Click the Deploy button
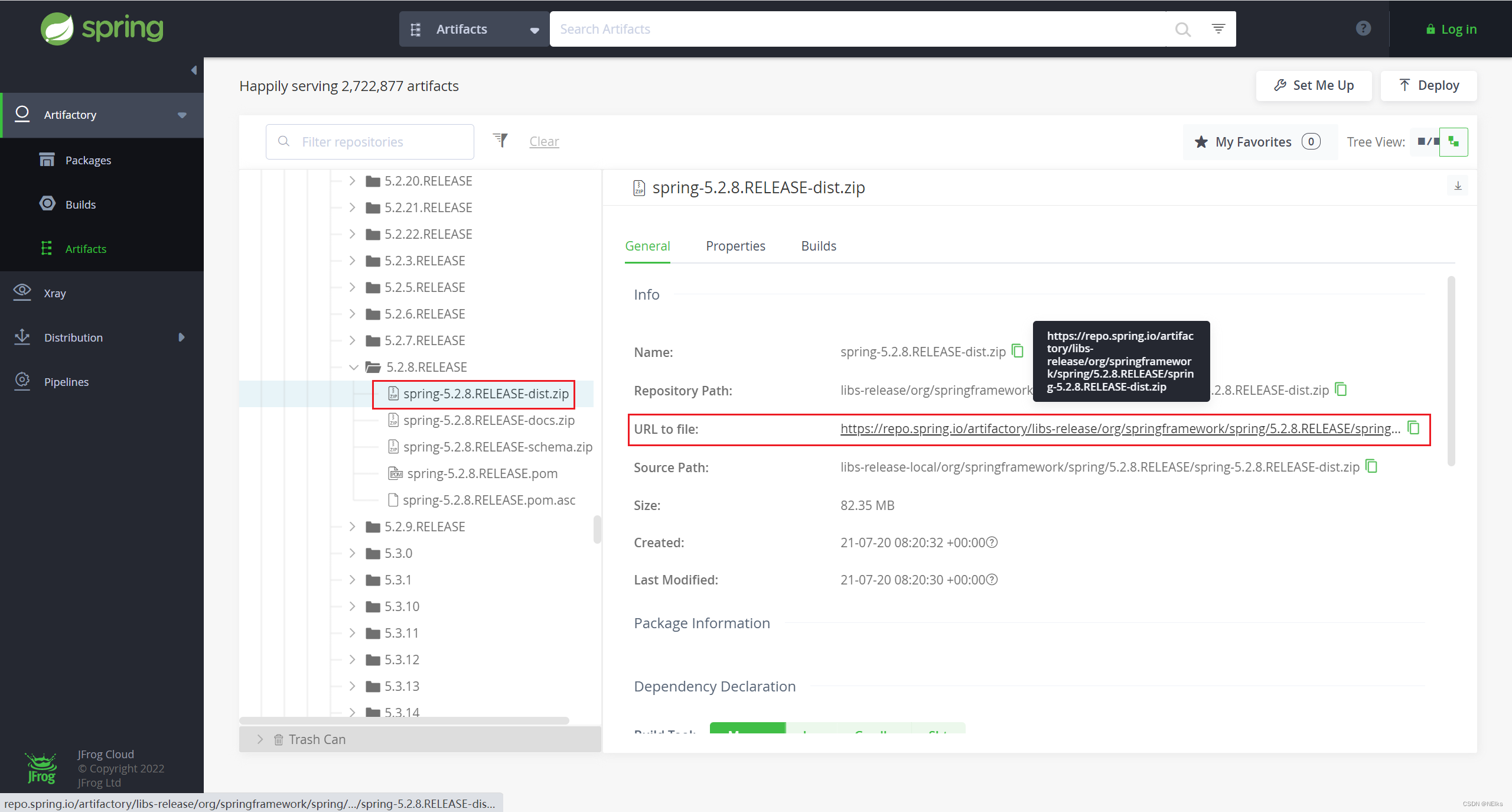1512x812 pixels. [1429, 85]
